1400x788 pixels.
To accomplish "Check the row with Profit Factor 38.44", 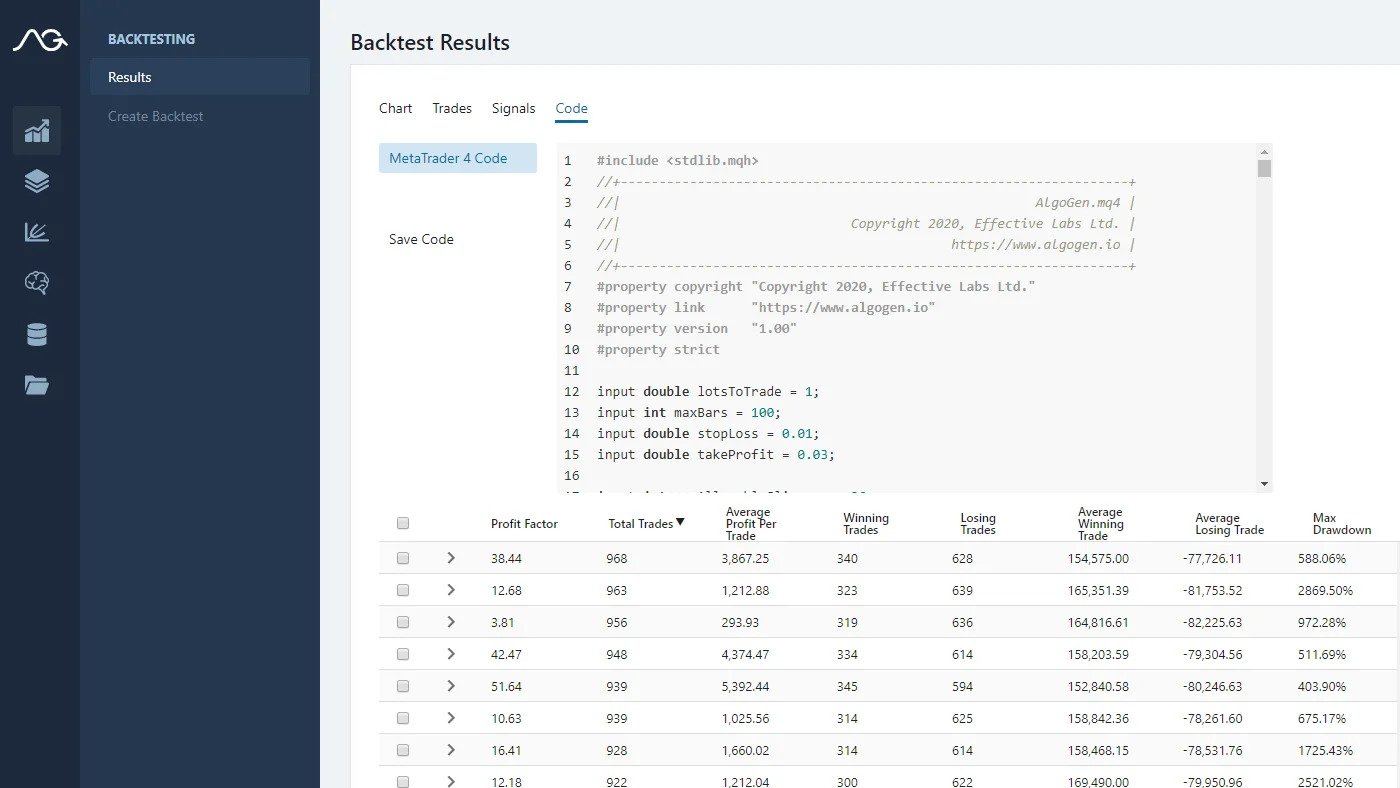I will [x=403, y=558].
